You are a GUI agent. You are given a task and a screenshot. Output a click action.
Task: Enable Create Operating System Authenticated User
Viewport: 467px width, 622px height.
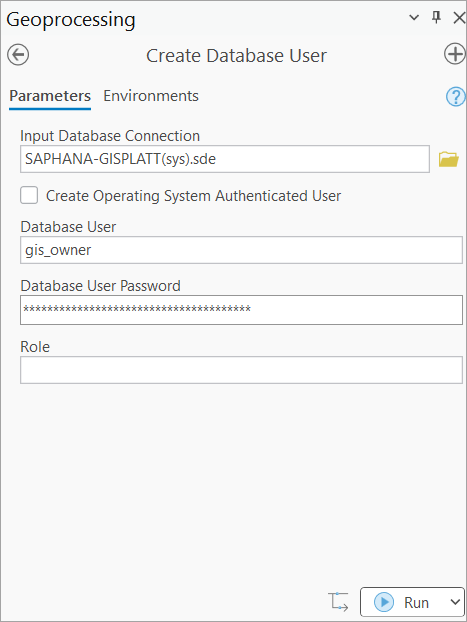coord(29,196)
